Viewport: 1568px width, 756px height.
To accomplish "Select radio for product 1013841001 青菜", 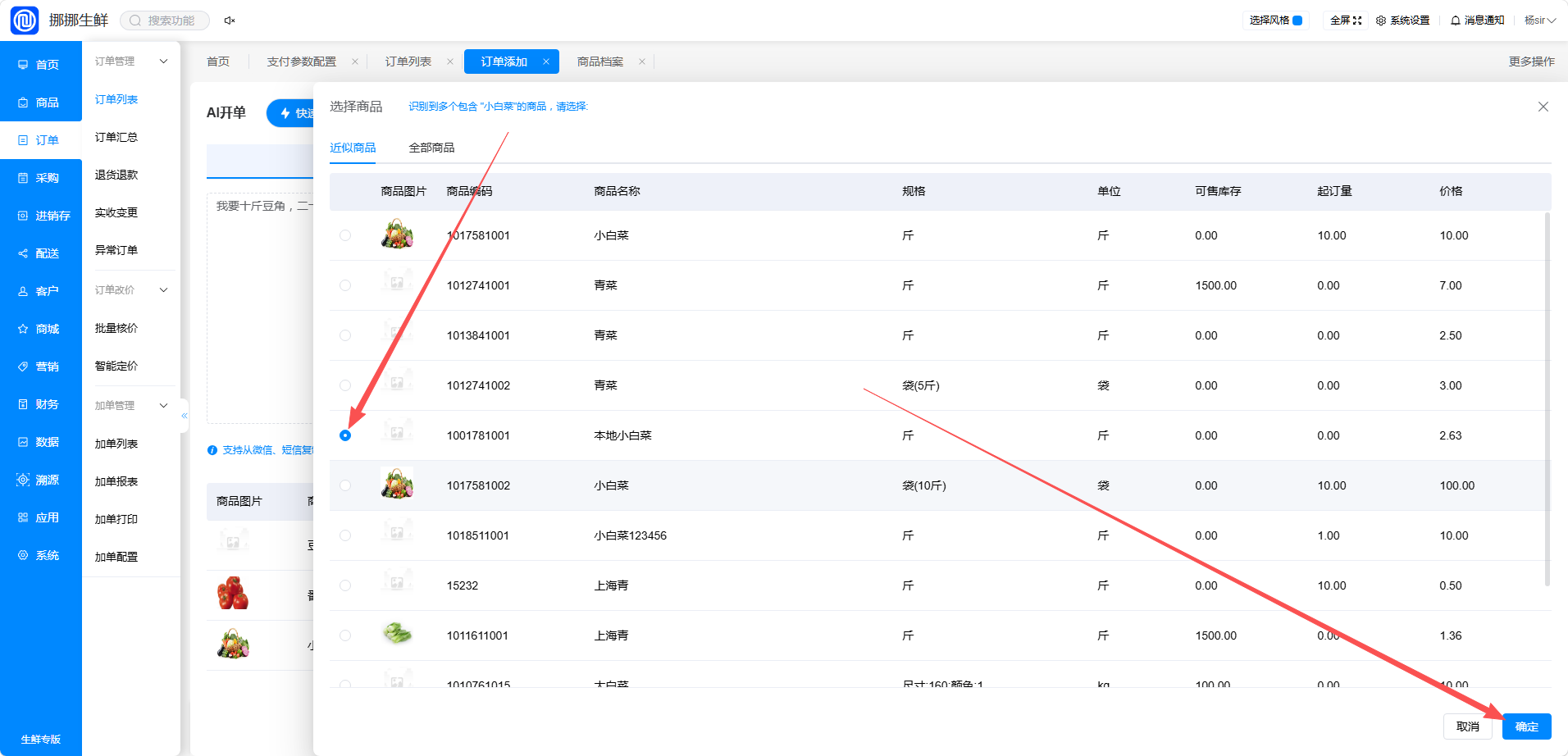I will click(345, 335).
